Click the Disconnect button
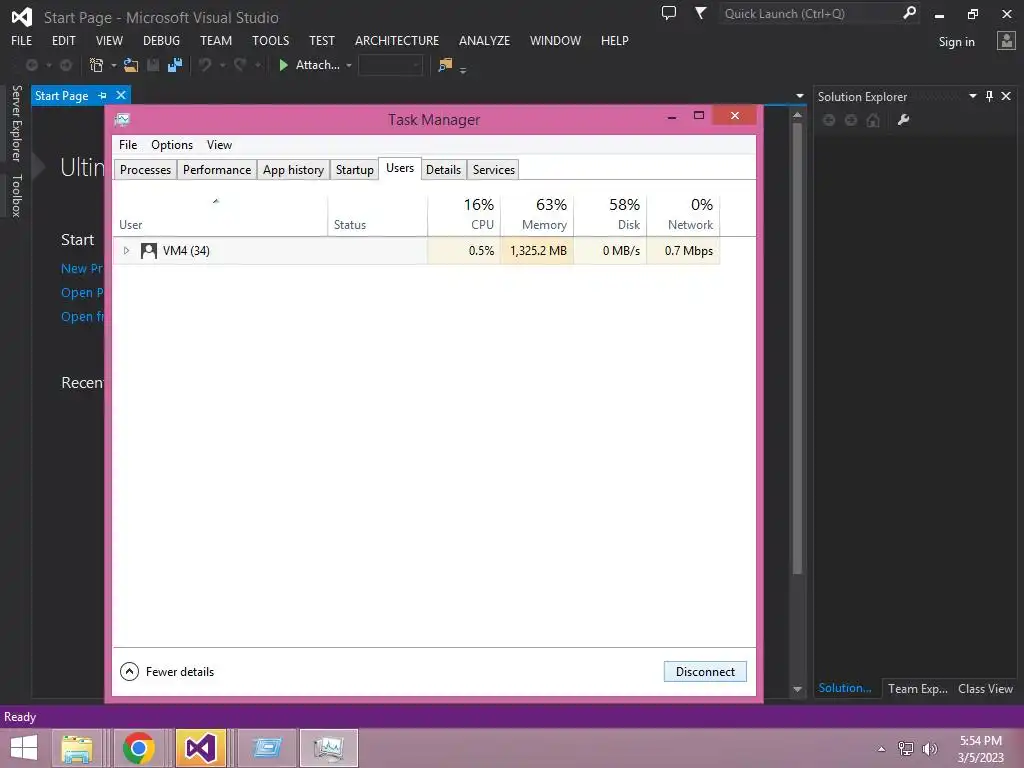This screenshot has height=768, width=1024. 705,672
